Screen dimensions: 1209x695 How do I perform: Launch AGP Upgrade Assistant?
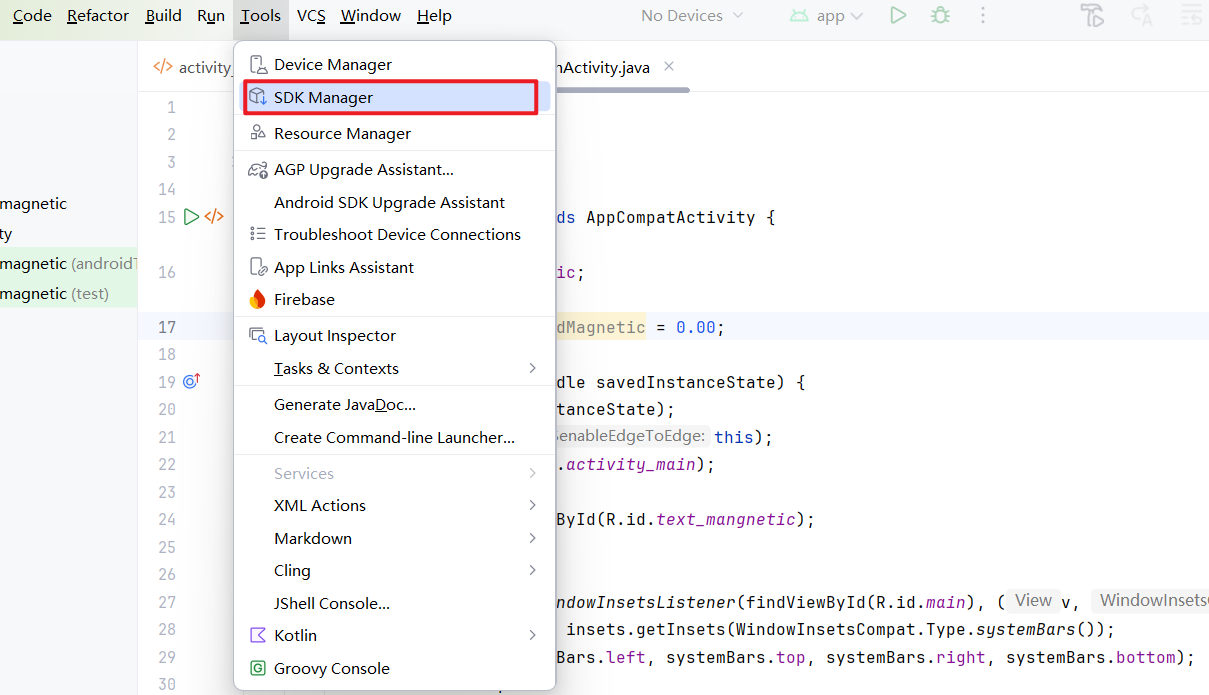(394, 170)
